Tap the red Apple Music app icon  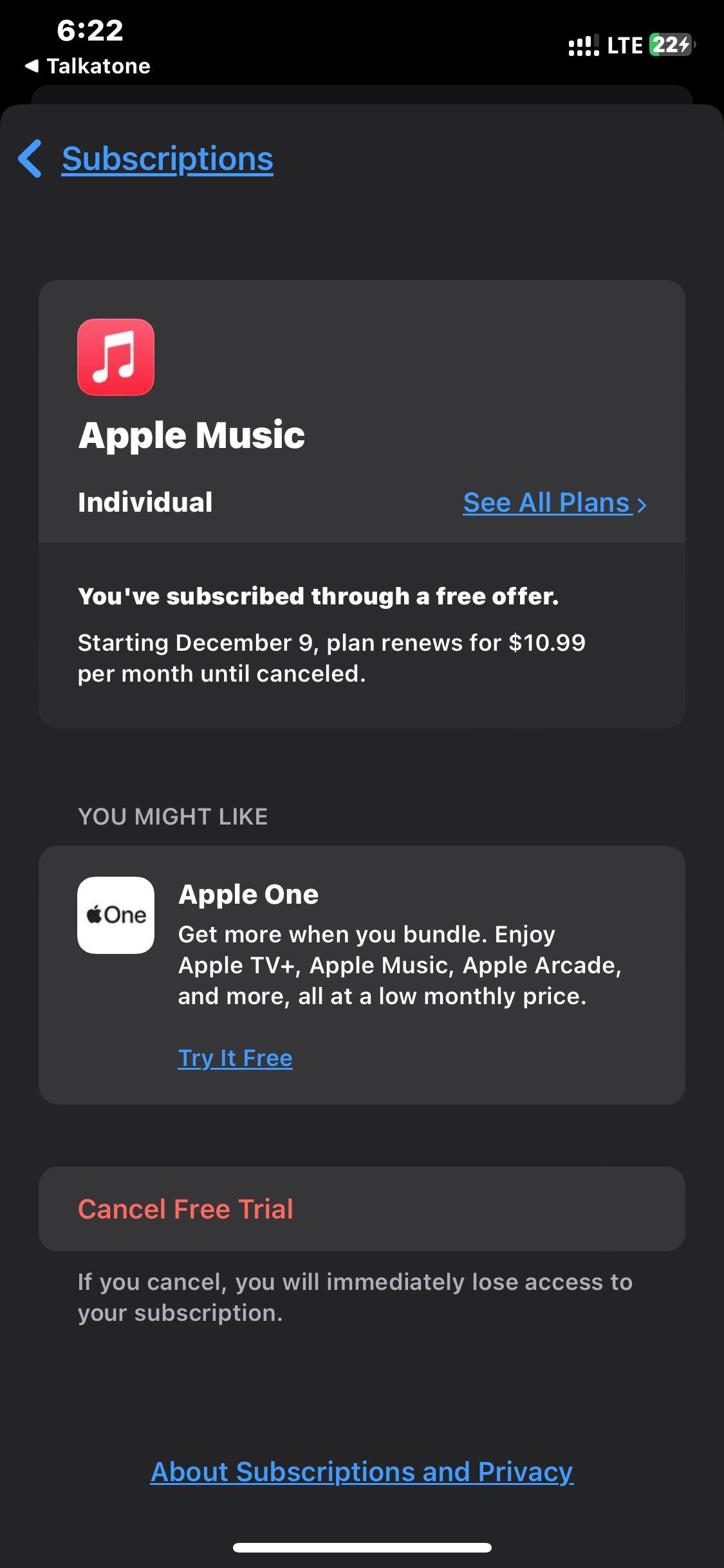(x=116, y=357)
